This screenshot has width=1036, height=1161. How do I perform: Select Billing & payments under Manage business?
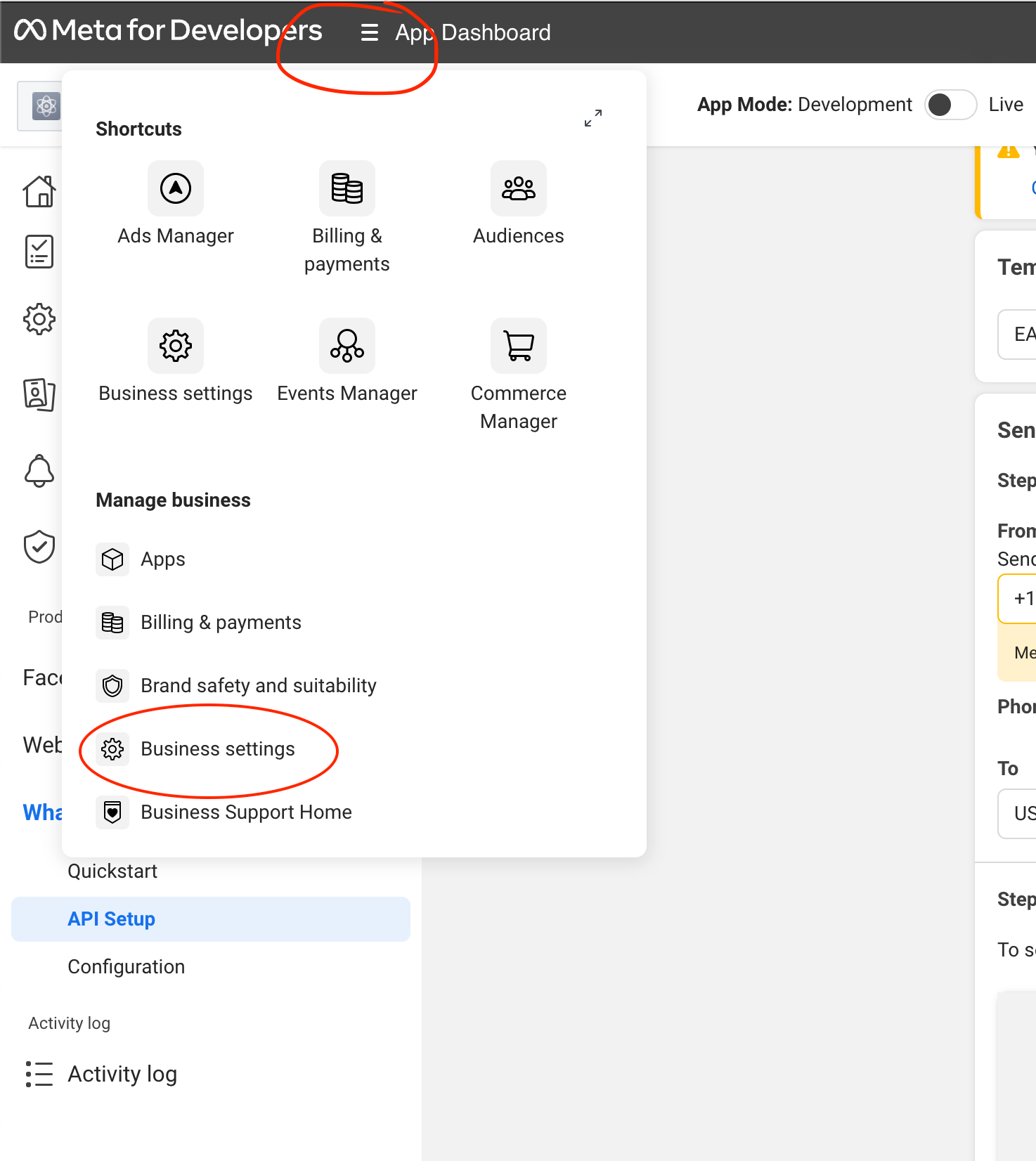coord(221,623)
